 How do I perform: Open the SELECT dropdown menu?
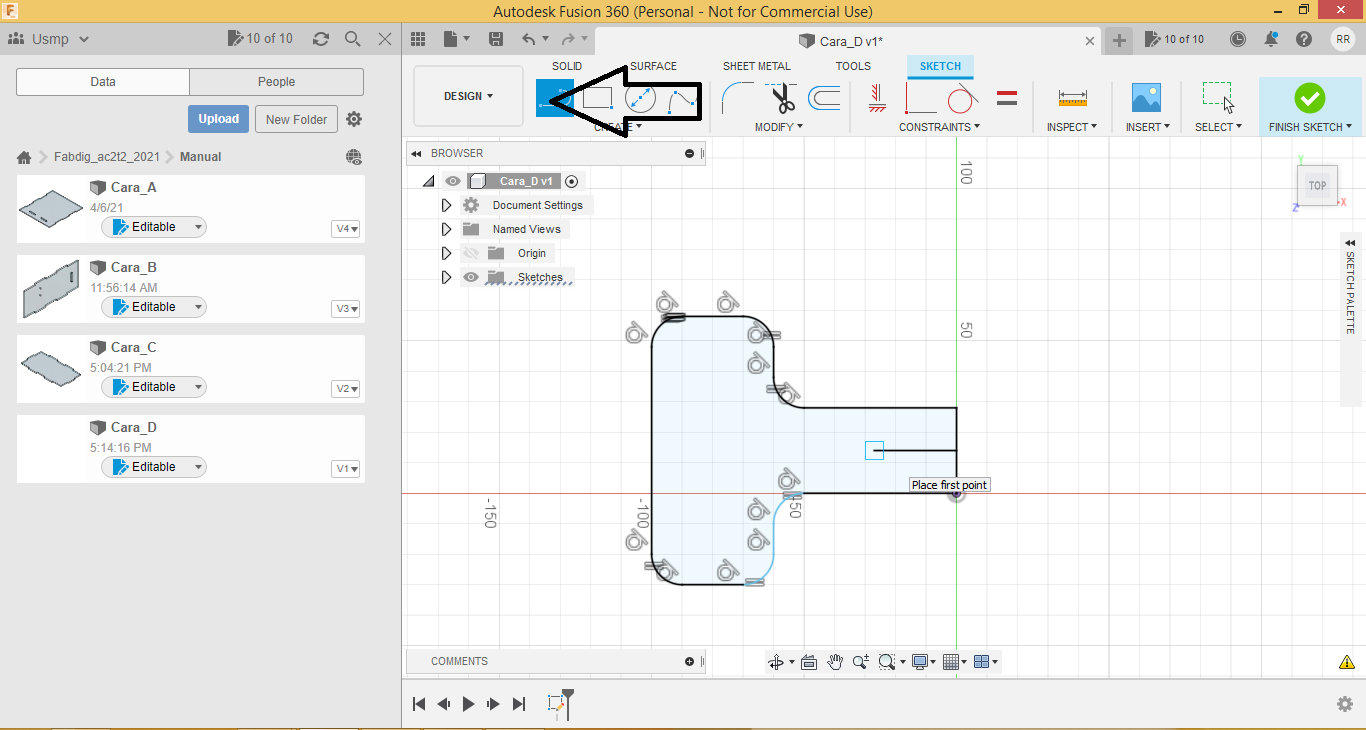pos(1218,127)
